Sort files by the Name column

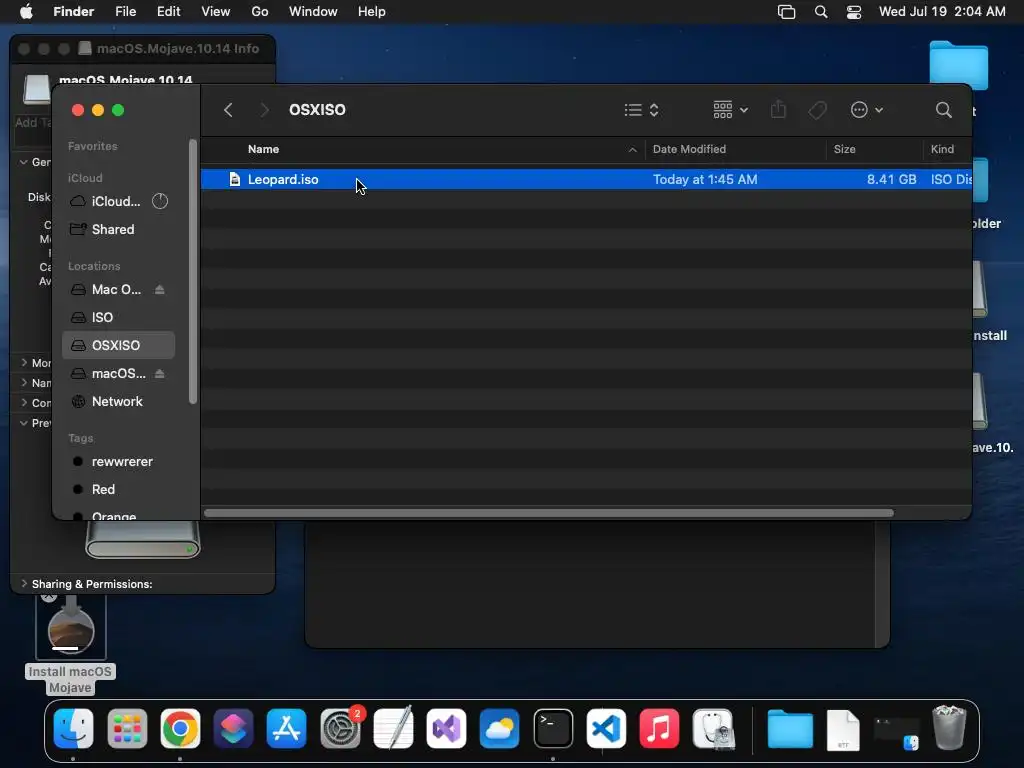423,149
